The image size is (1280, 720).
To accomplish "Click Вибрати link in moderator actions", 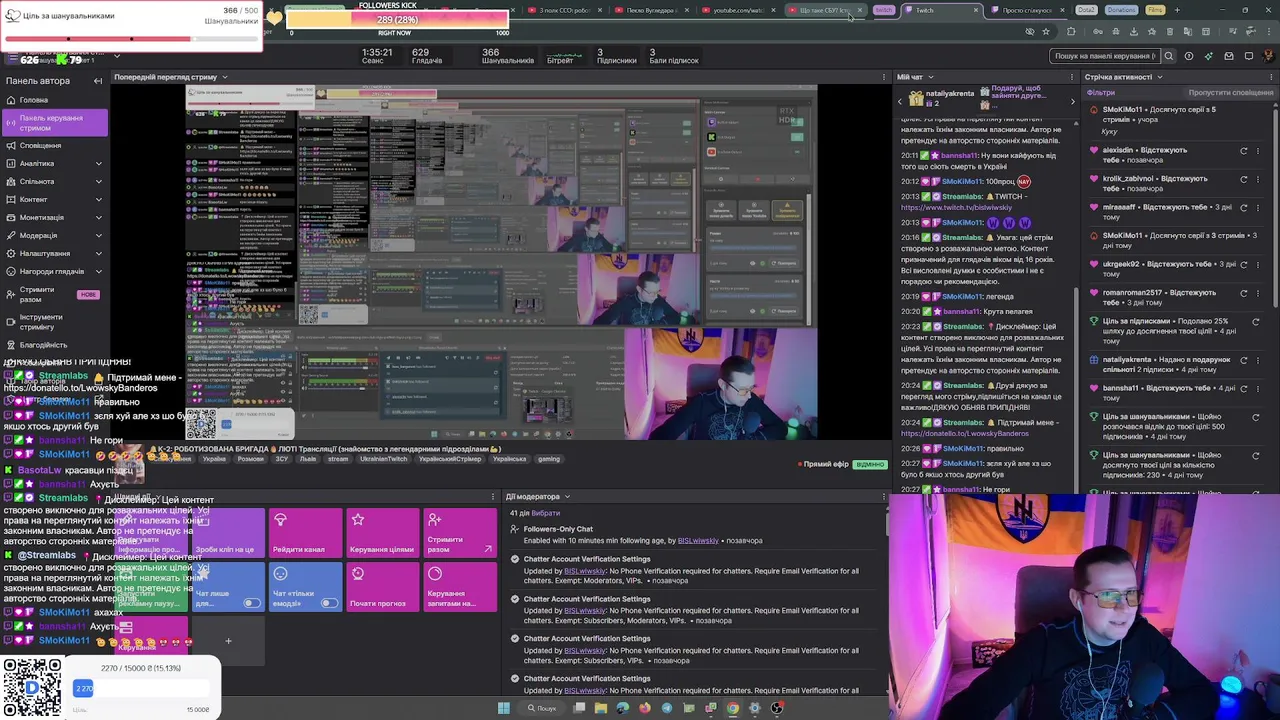I will [x=545, y=513].
